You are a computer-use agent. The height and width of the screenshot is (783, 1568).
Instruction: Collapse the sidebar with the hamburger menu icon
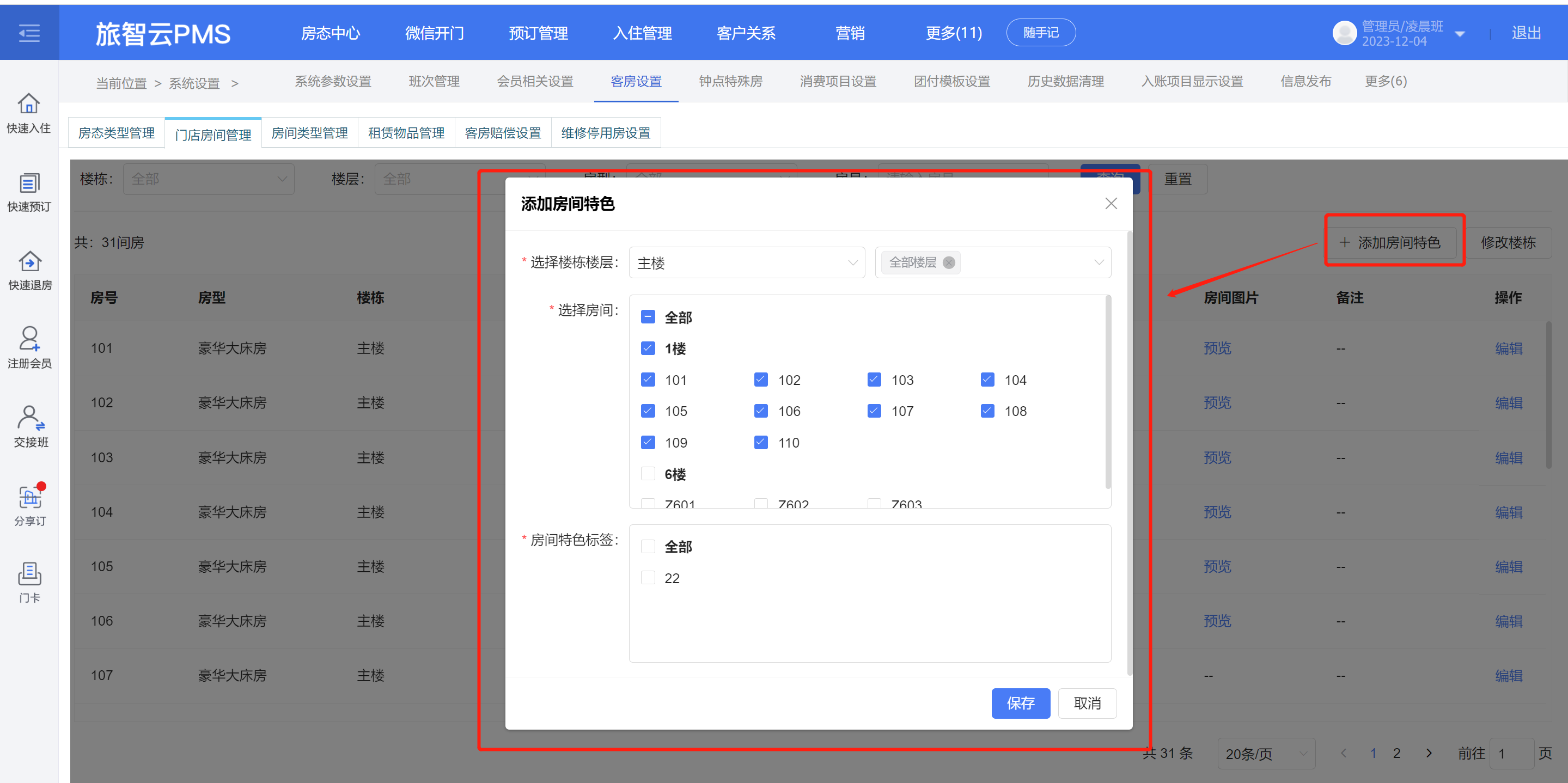tap(29, 33)
